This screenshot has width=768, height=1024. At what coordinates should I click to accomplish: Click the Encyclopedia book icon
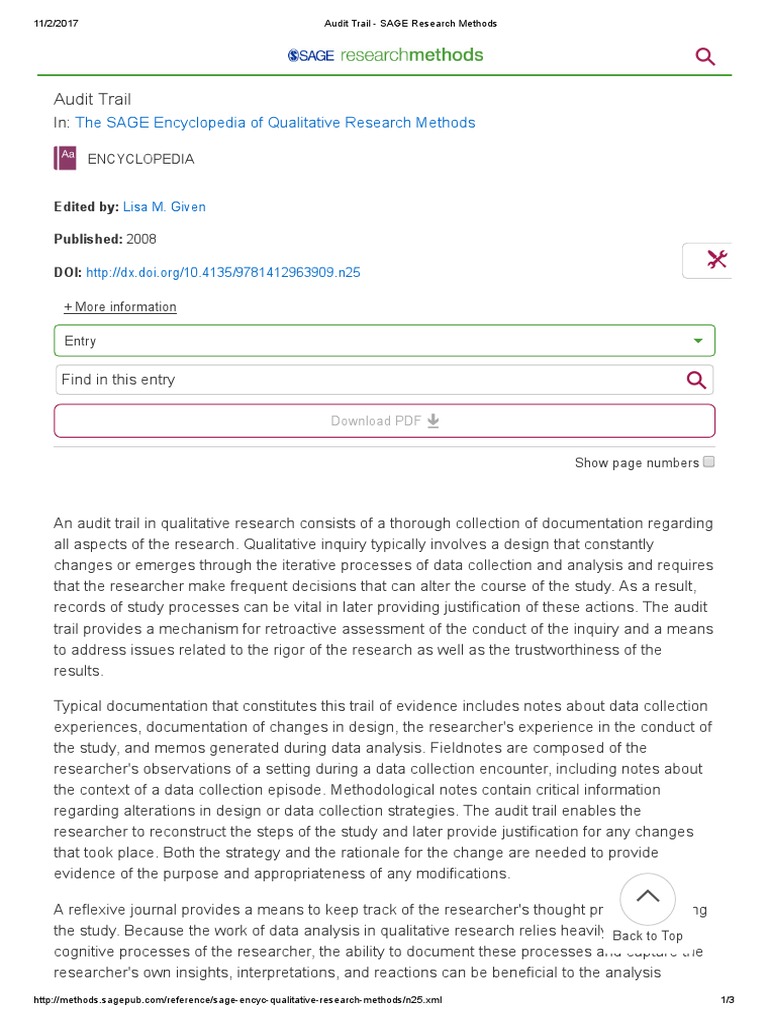coord(65,159)
